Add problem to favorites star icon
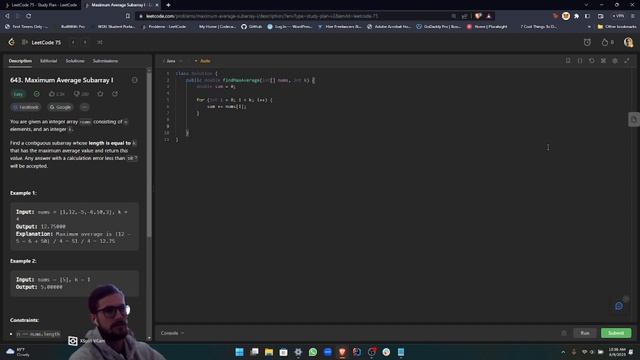The height and width of the screenshot is (360, 640). tap(100, 94)
